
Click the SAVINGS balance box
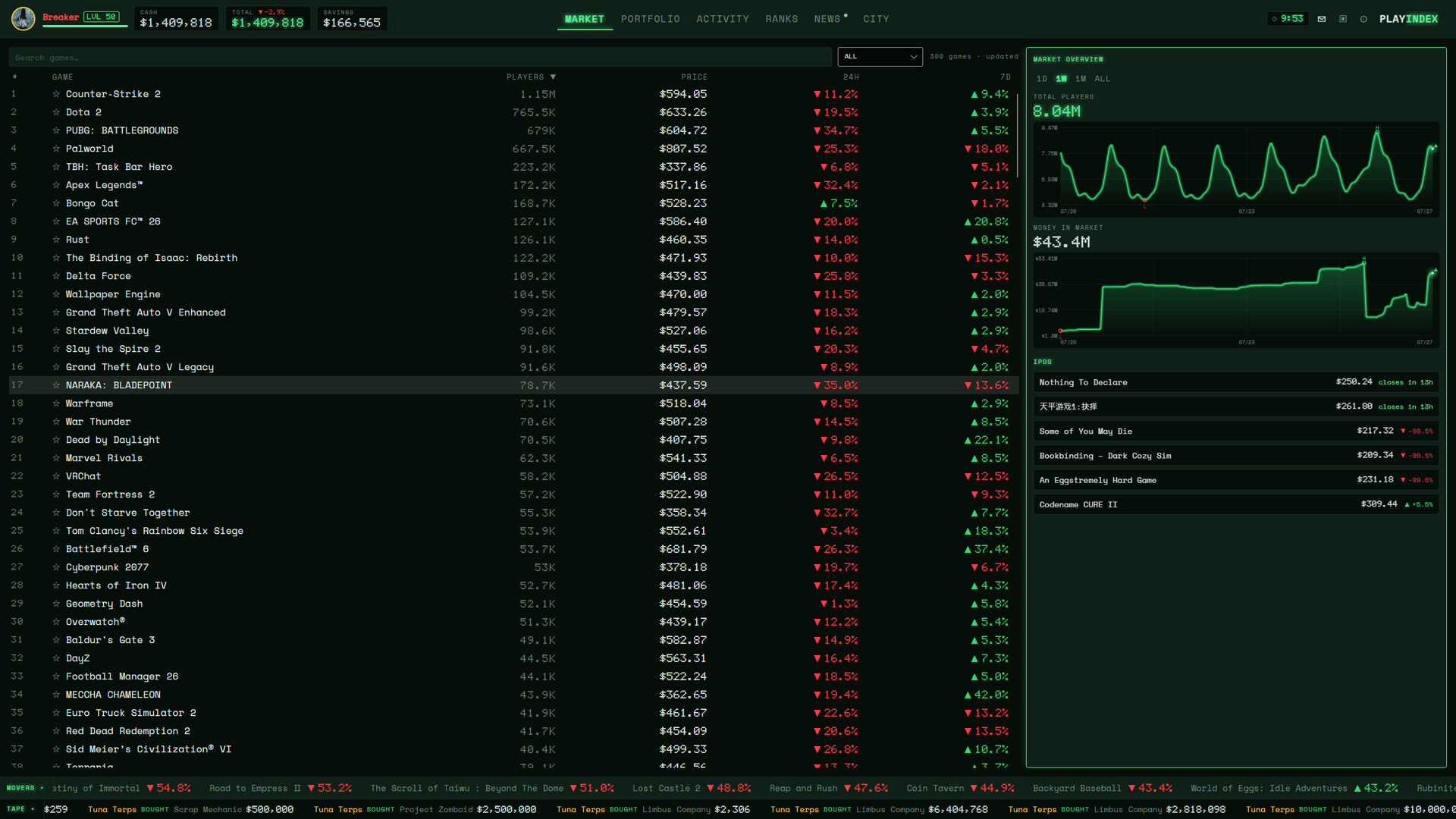coord(352,19)
